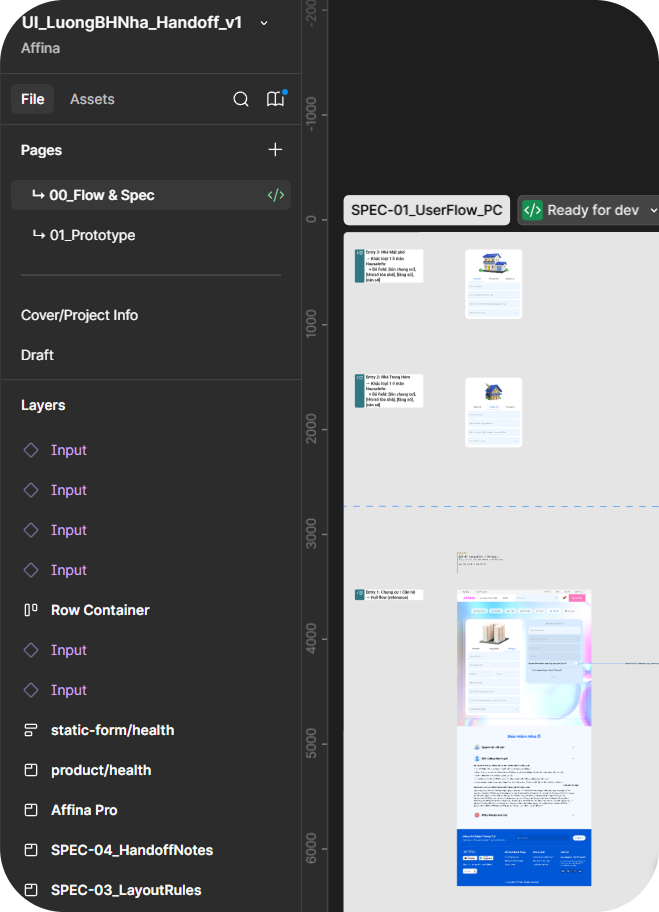This screenshot has height=912, width=659.
Task: Open the libraries book icon
Action: pos(275,99)
